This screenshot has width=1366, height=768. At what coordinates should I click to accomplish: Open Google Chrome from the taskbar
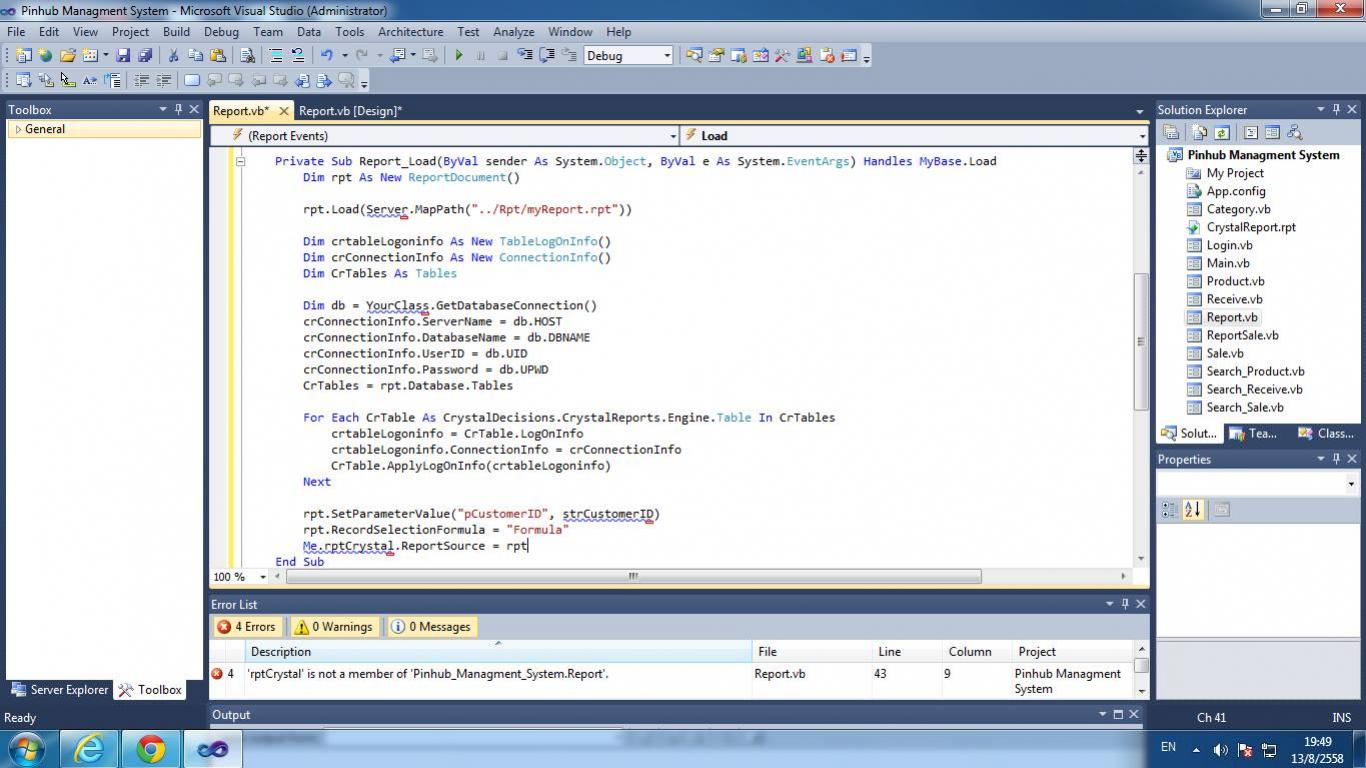click(151, 748)
